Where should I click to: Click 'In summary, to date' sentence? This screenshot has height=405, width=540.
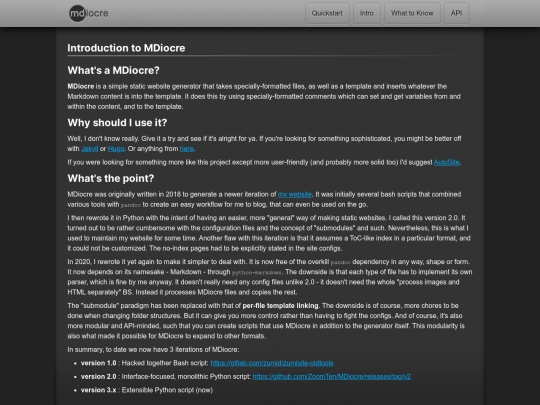click(x=153, y=350)
